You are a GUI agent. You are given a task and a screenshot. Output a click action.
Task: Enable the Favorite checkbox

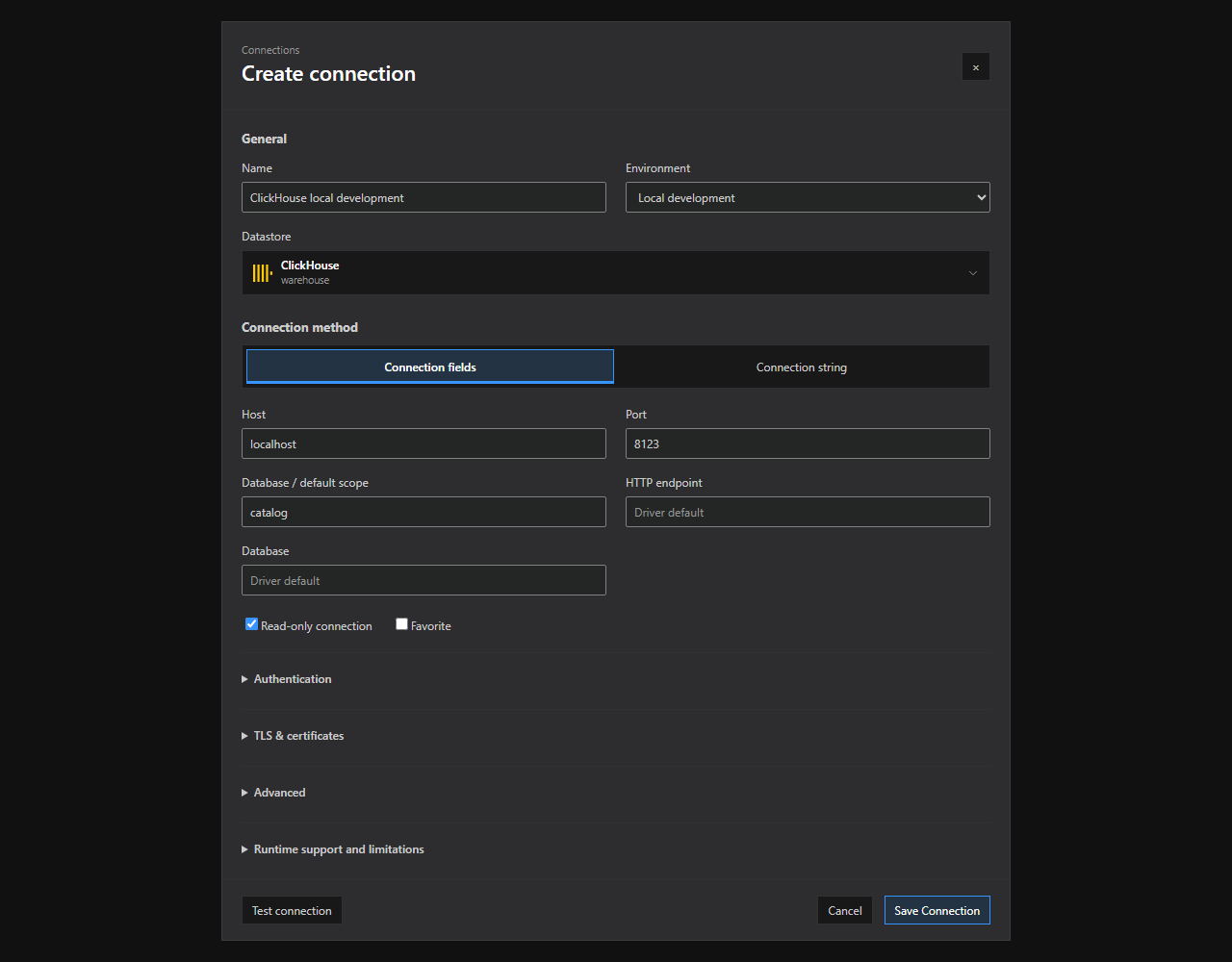pyautogui.click(x=402, y=624)
